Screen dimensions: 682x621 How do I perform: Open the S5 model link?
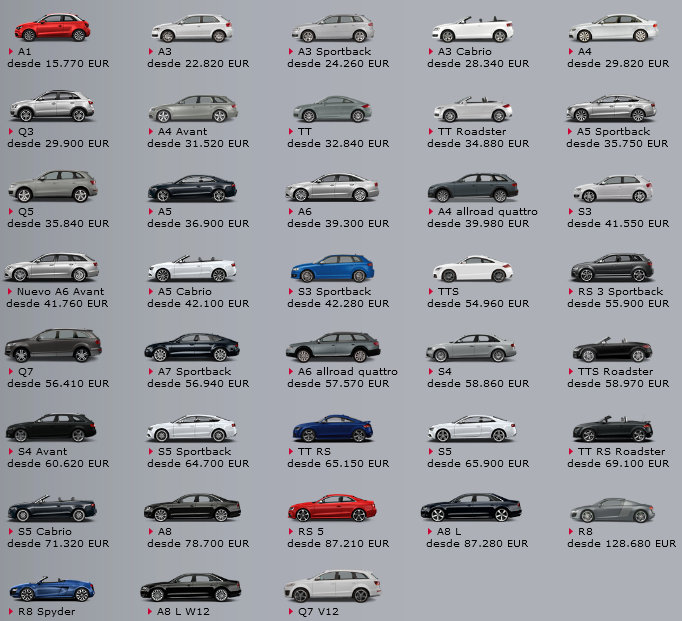pos(445,451)
